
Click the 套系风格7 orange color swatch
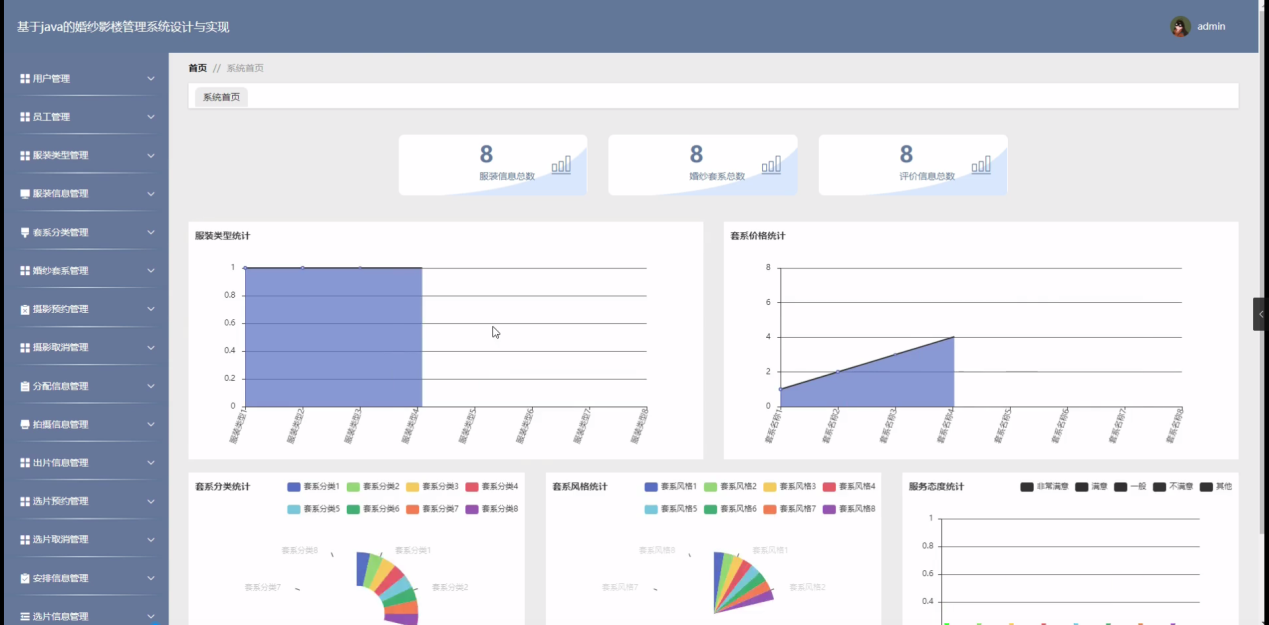pos(771,508)
